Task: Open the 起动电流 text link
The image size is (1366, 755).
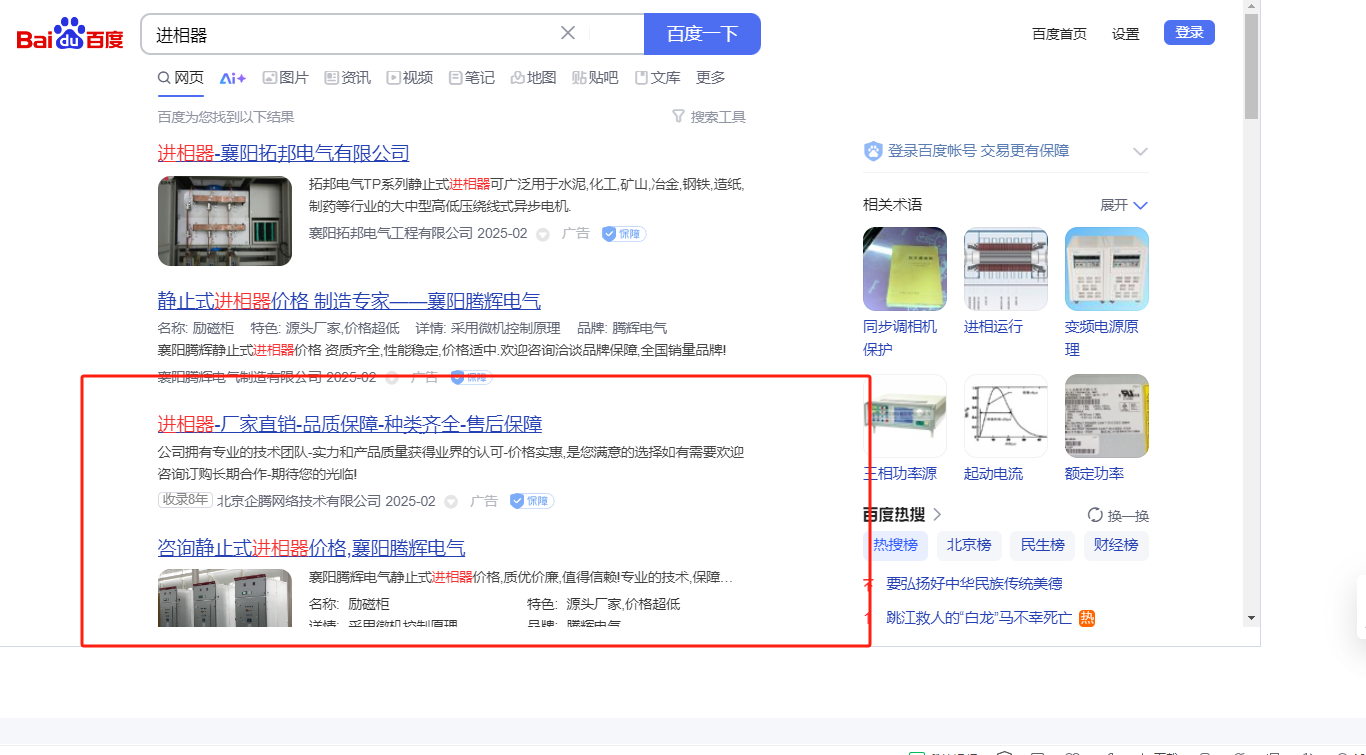Action: [x=993, y=474]
